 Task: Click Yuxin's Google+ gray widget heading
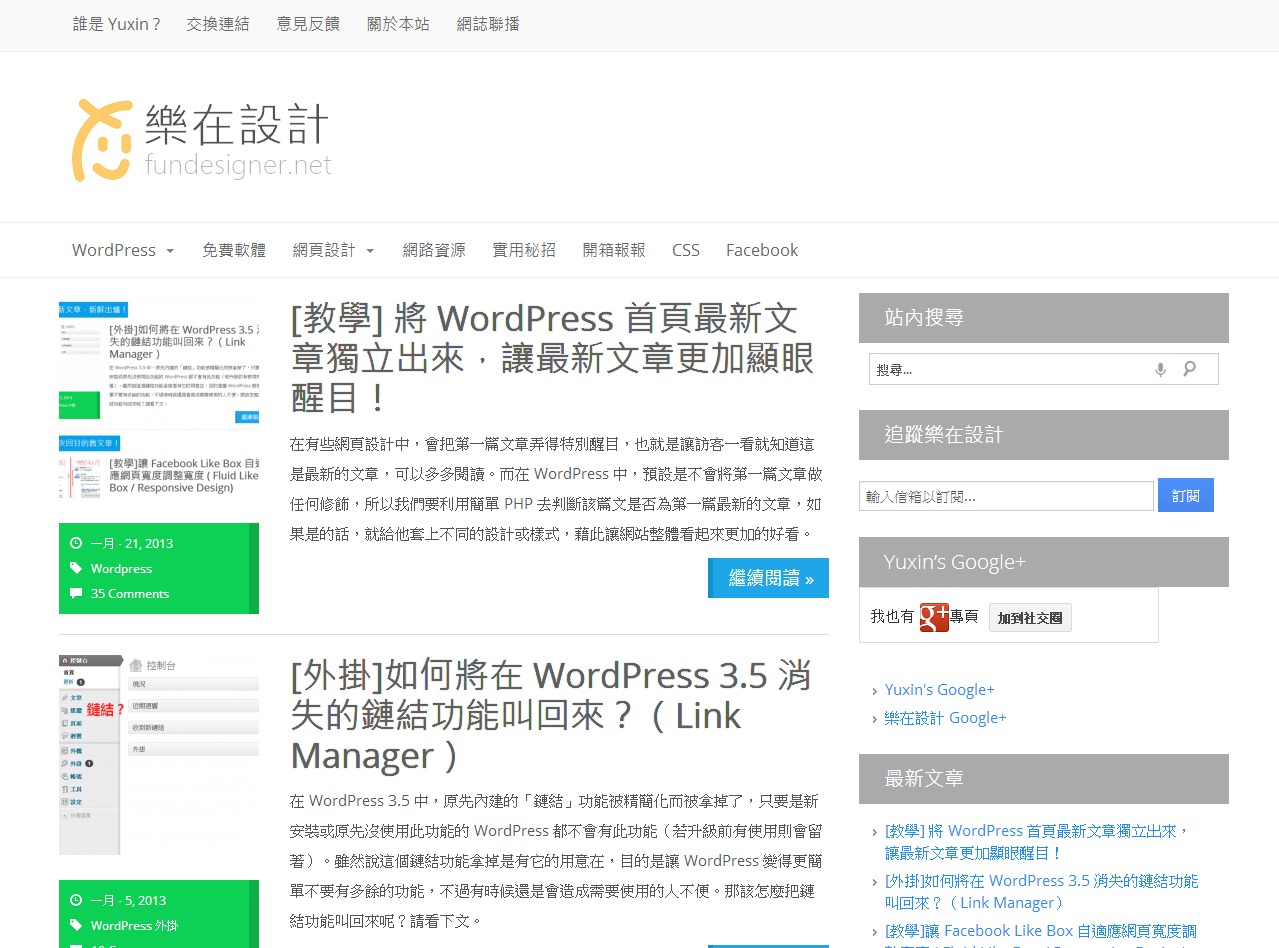[x=1044, y=562]
